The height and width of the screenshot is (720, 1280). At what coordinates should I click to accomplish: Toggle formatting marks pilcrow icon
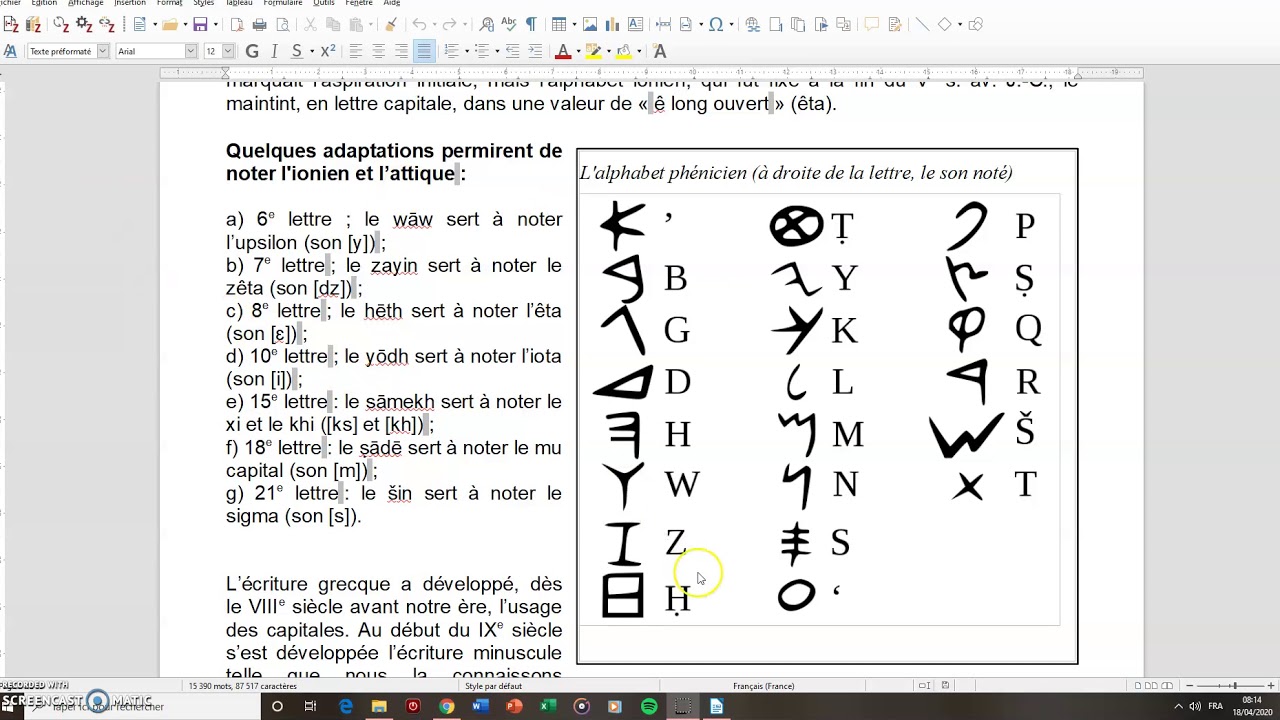[531, 24]
